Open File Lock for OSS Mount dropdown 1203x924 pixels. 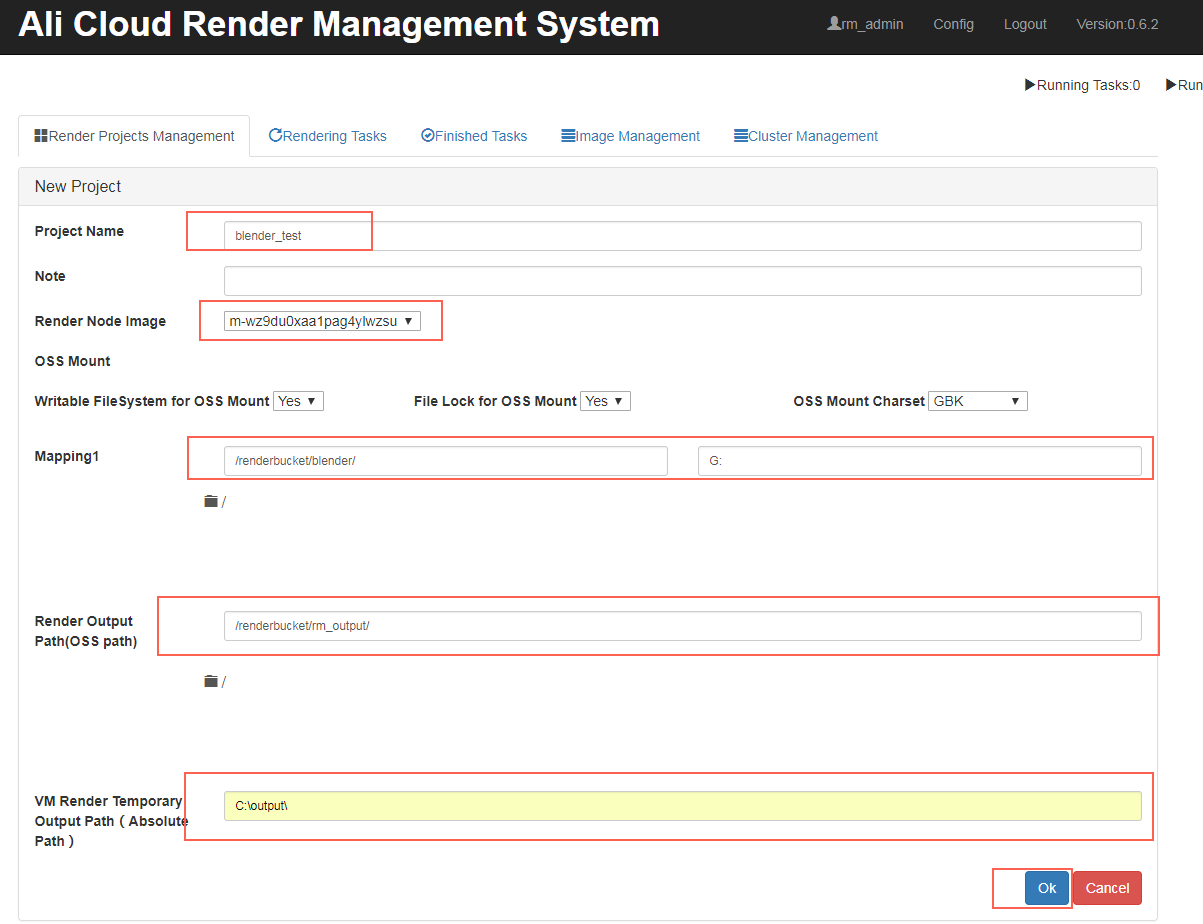[605, 401]
